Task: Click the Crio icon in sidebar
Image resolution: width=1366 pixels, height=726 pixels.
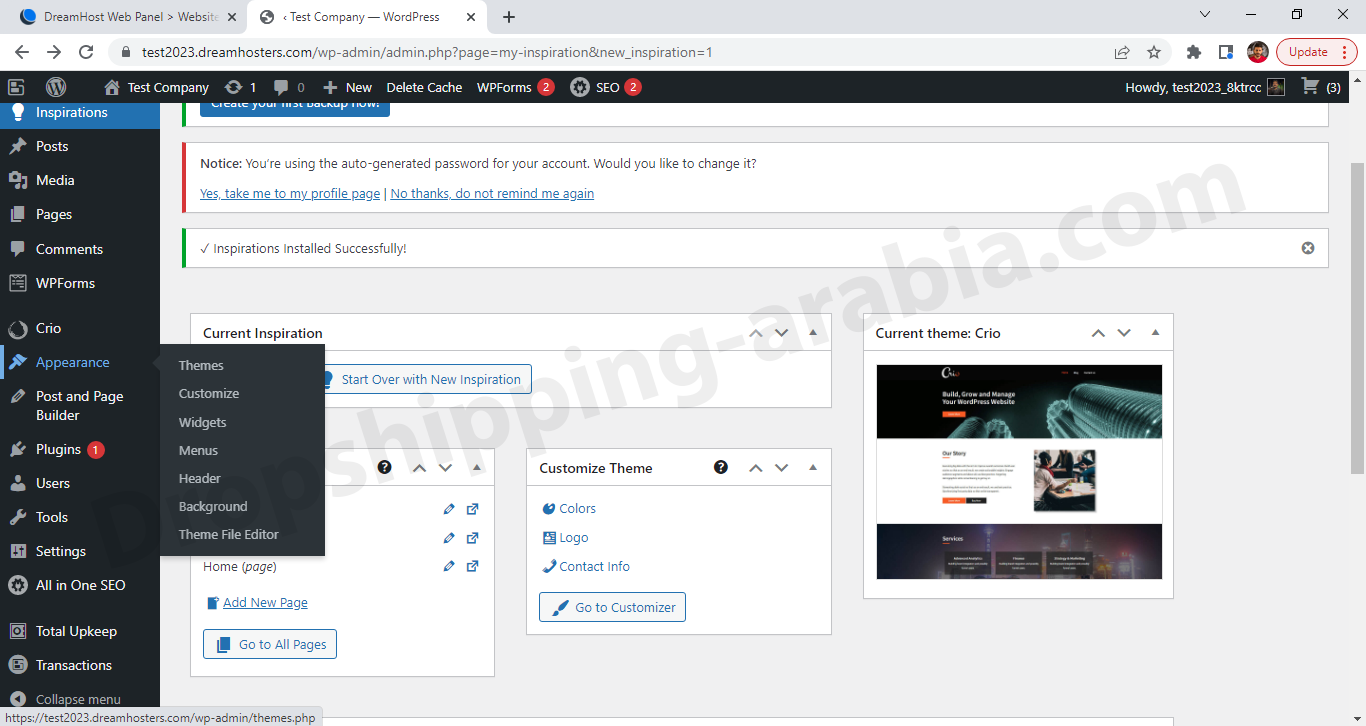Action: (17, 328)
